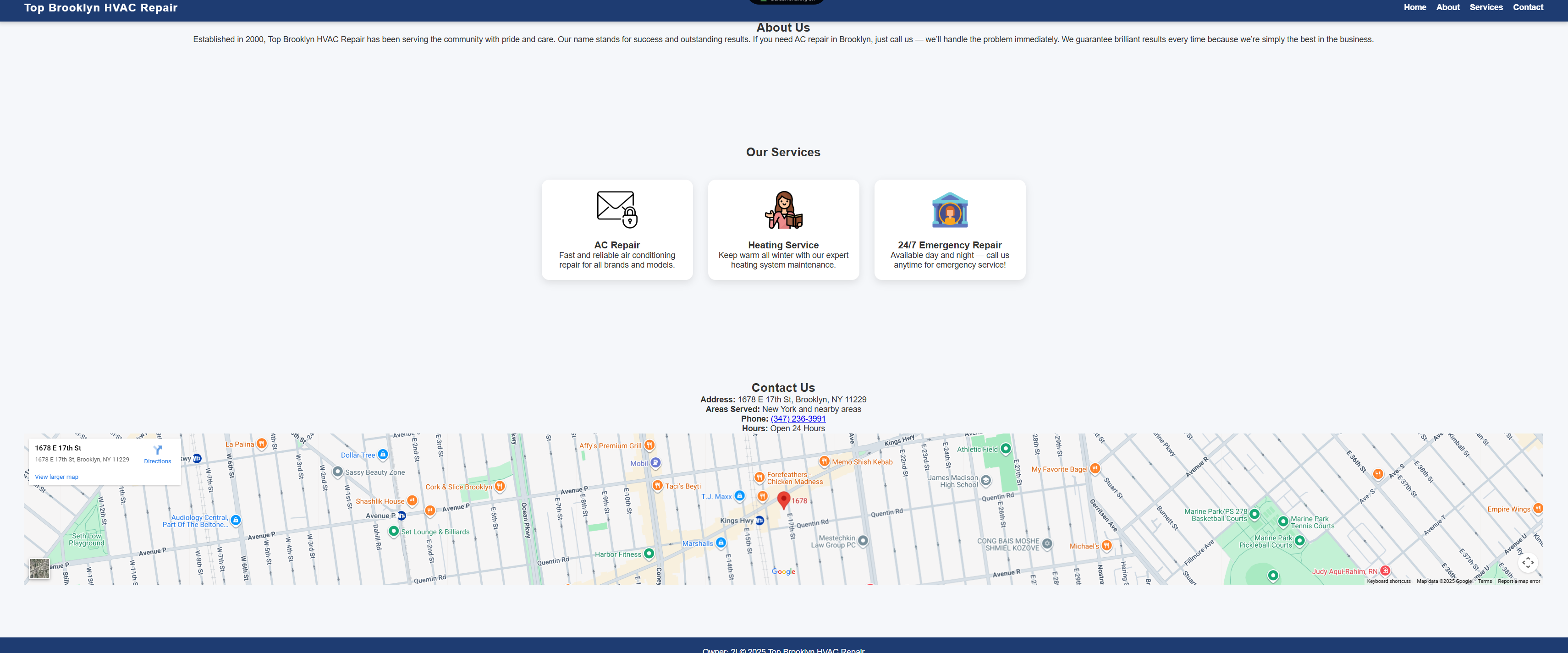Image resolution: width=1568 pixels, height=653 pixels.
Task: Click the Marshalls store marker on map
Action: (721, 542)
